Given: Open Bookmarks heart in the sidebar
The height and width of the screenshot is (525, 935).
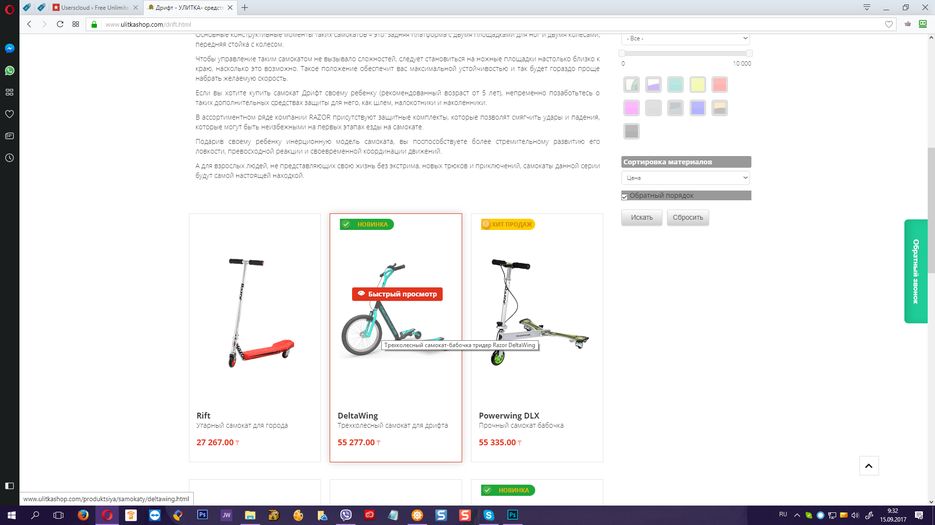Looking at the screenshot, I should [x=10, y=114].
